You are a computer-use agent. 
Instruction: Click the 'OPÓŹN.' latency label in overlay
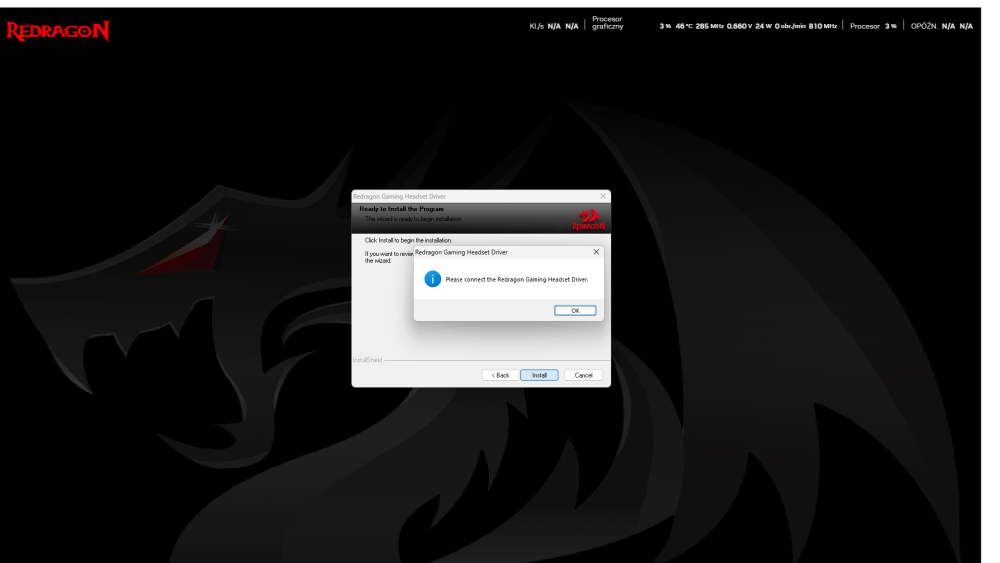[923, 26]
